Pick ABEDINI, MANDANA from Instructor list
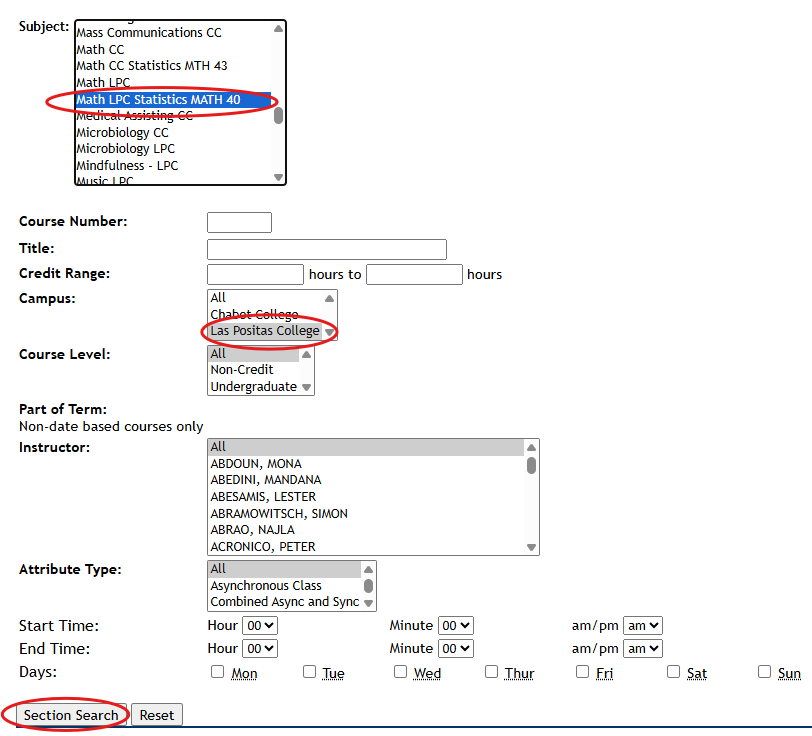Viewport: 812px width, 736px height. (265, 480)
